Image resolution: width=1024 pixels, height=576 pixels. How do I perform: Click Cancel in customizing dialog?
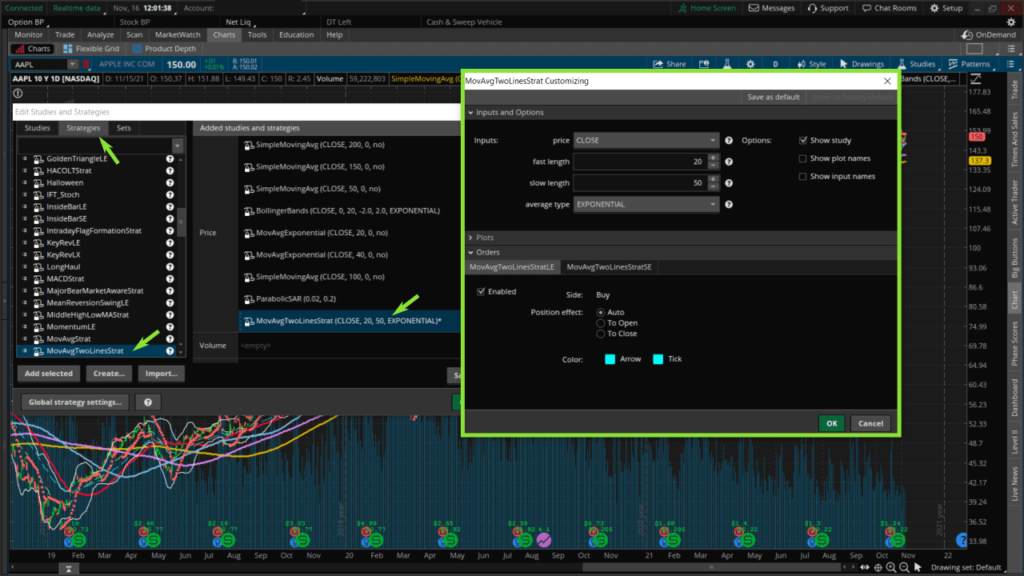pyautogui.click(x=871, y=423)
